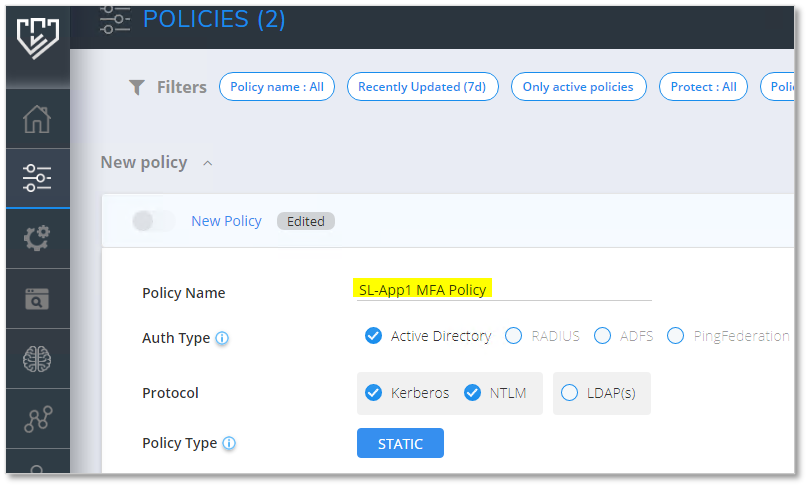Click Auth Type info icon
808x487 pixels.
(x=222, y=338)
